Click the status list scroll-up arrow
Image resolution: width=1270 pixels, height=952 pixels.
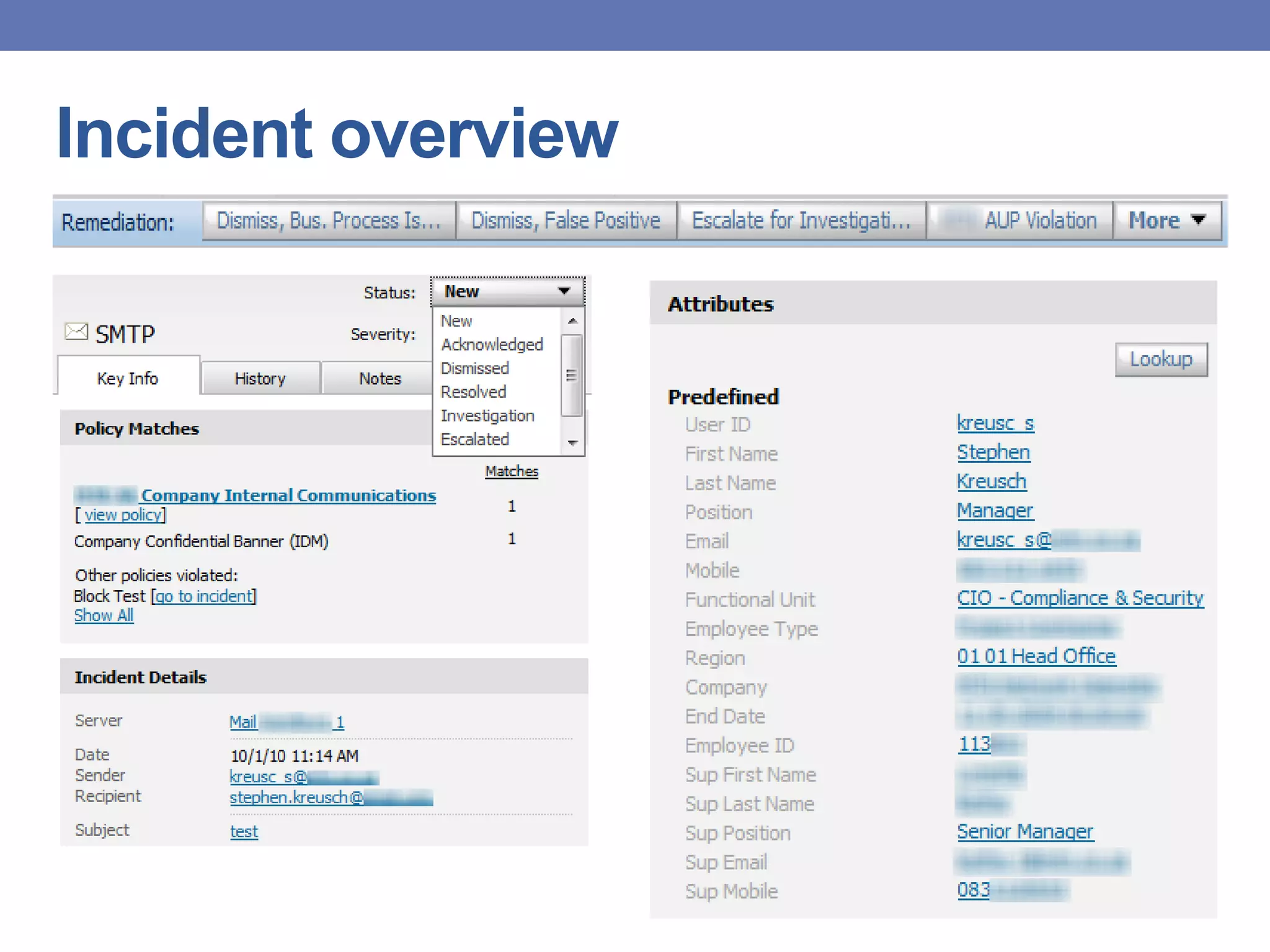pos(572,321)
